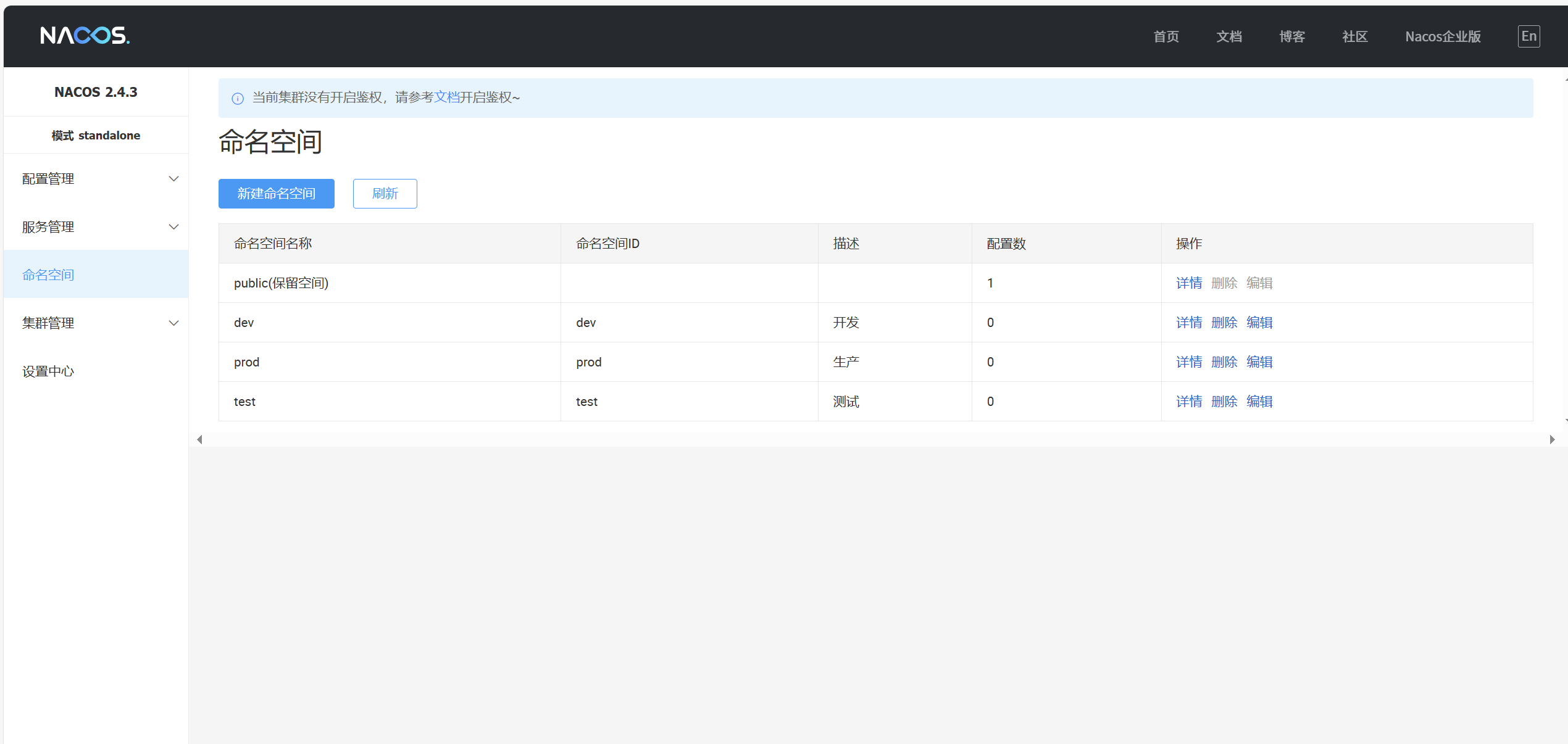The image size is (1568, 744).
Task: Click the 命名空间ID column header
Action: (x=689, y=244)
